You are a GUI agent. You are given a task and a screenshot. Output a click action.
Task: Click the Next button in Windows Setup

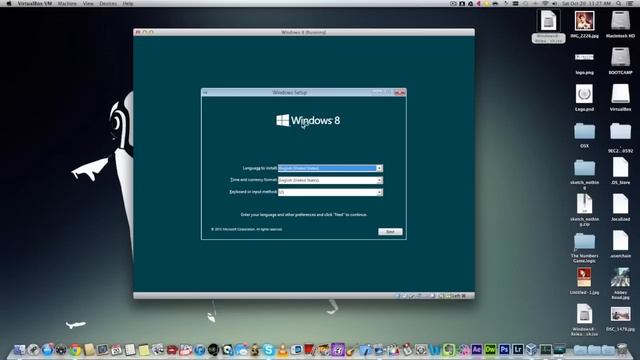click(390, 231)
